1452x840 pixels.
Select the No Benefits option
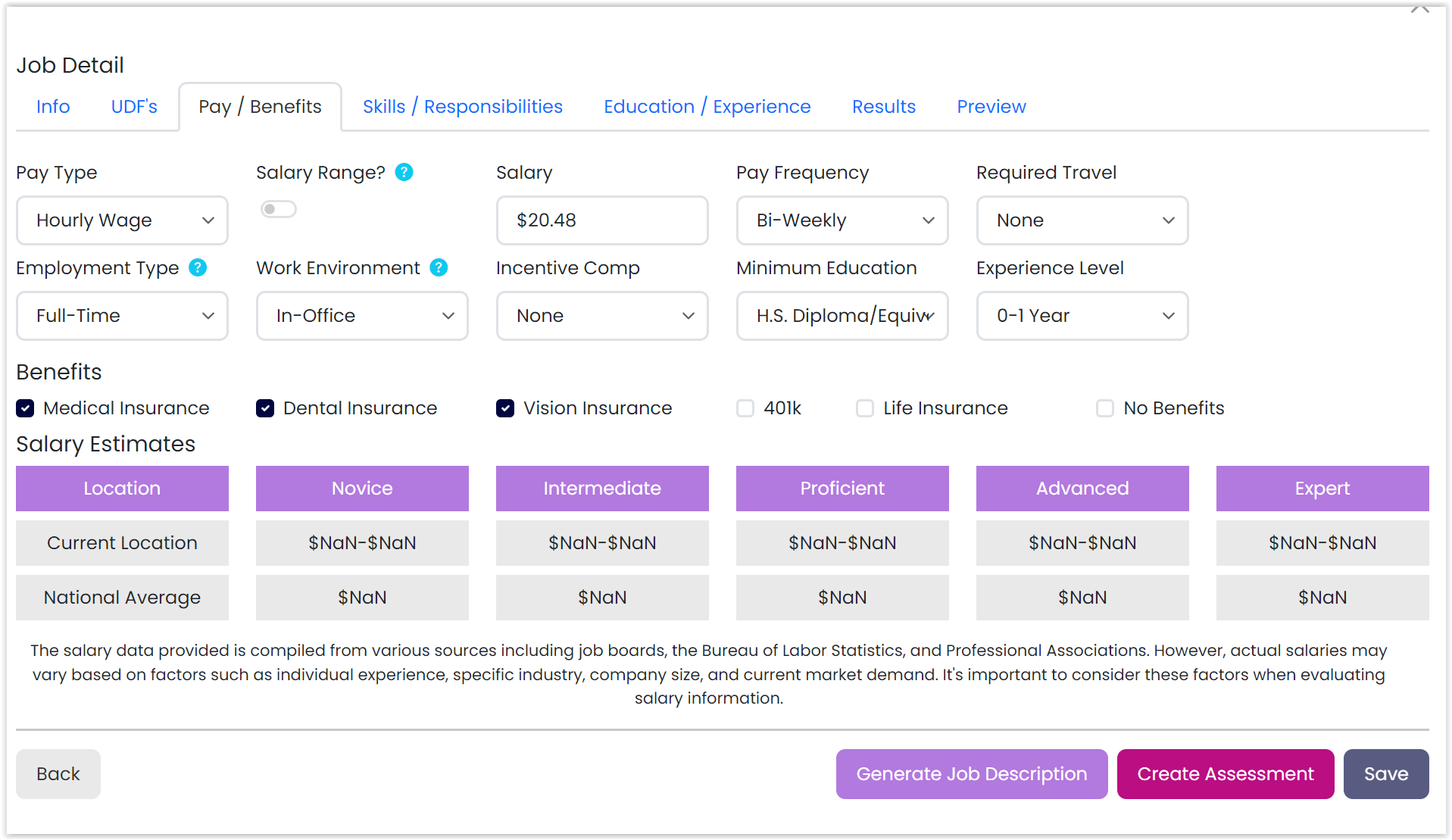(1104, 408)
